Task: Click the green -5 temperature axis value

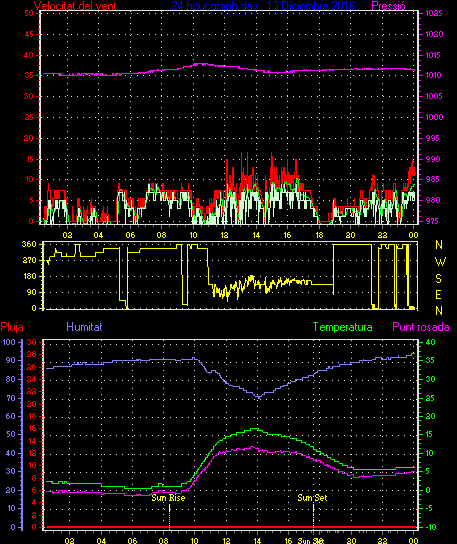Action: [x=430, y=508]
